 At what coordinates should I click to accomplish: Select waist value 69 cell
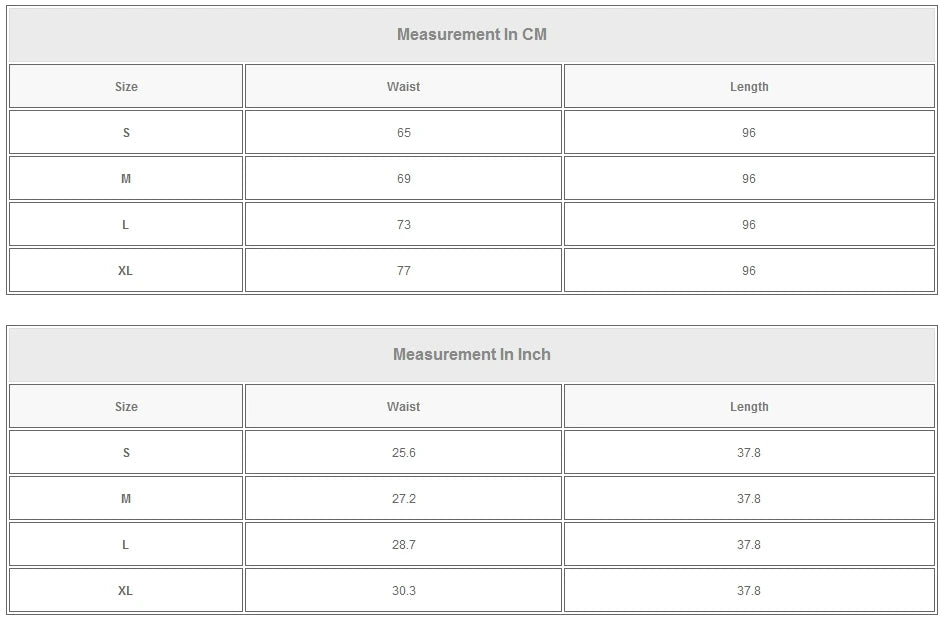coord(403,179)
